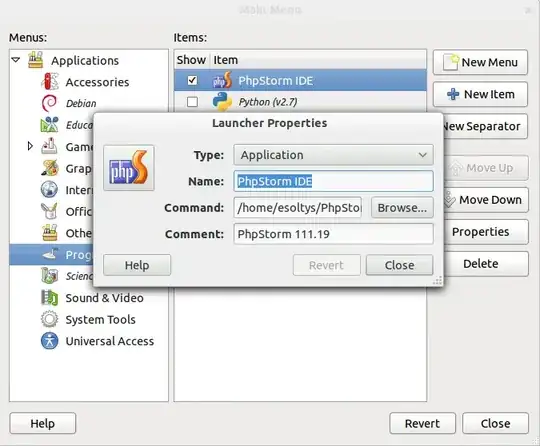The height and width of the screenshot is (446, 540).
Task: Click the Accessories category icon
Action: [x=50, y=82]
